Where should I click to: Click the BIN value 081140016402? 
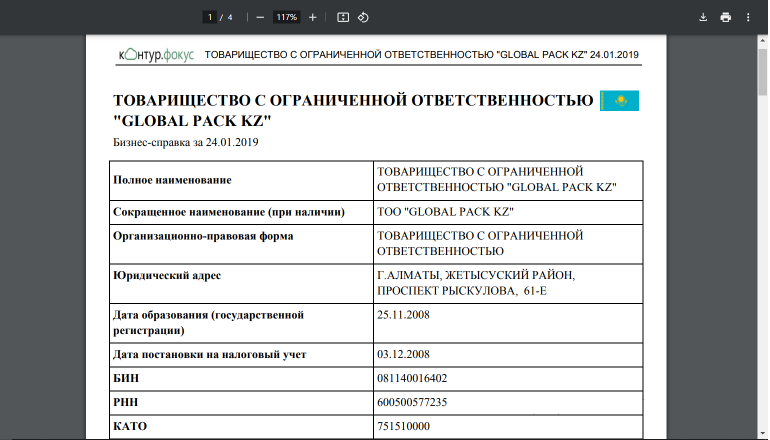coord(412,378)
